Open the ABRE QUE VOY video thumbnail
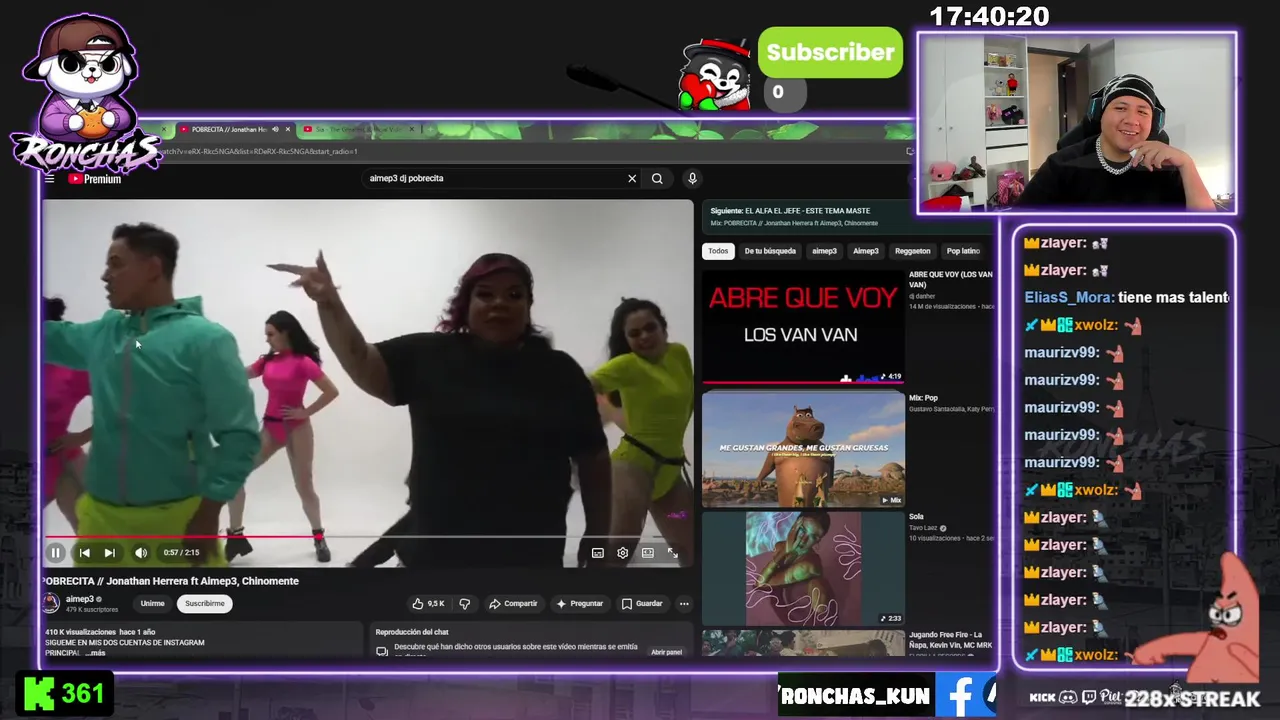Image resolution: width=1280 pixels, height=720 pixels. (x=803, y=327)
